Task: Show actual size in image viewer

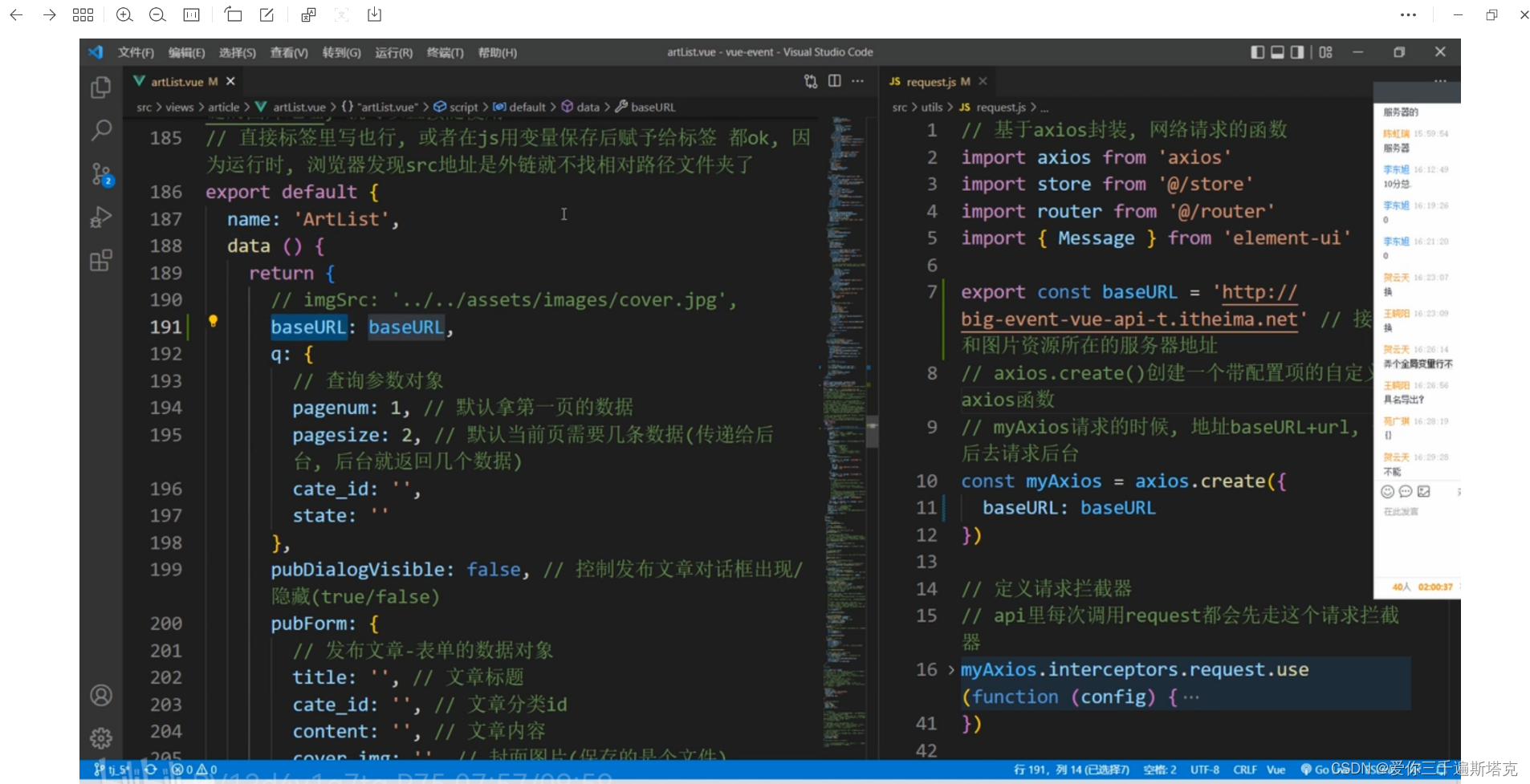Action: [191, 14]
